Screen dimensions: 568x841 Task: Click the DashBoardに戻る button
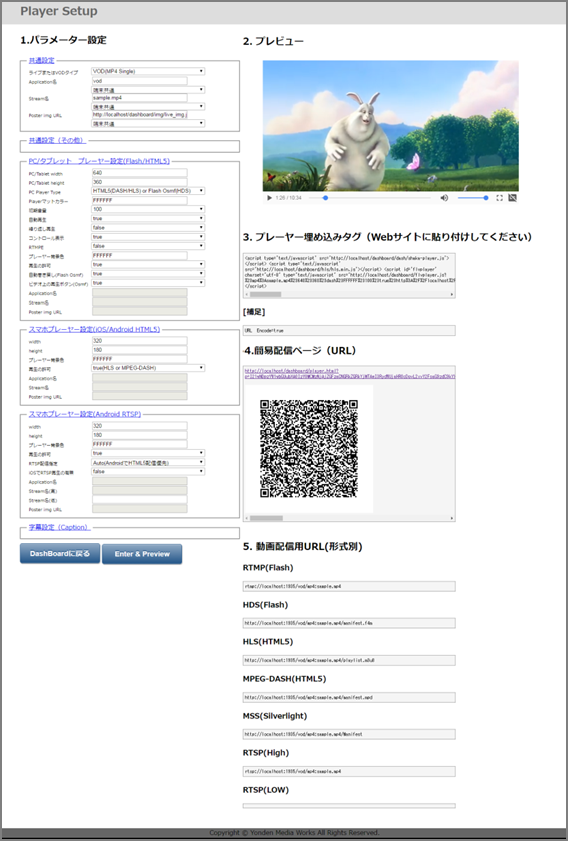60,554
